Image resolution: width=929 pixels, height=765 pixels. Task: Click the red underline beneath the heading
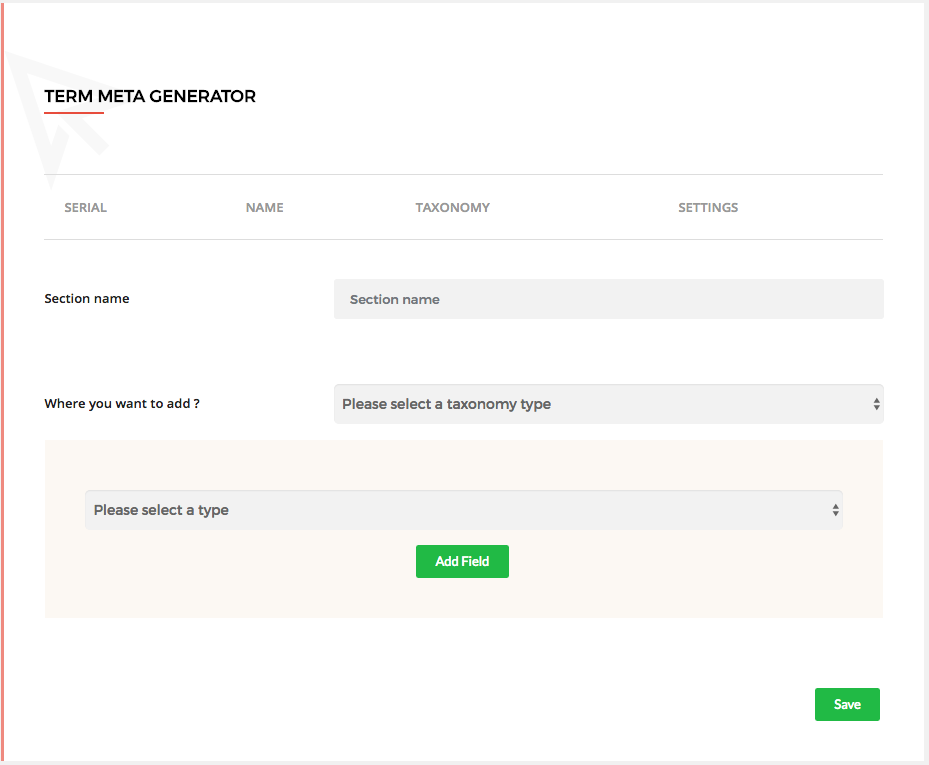74,113
